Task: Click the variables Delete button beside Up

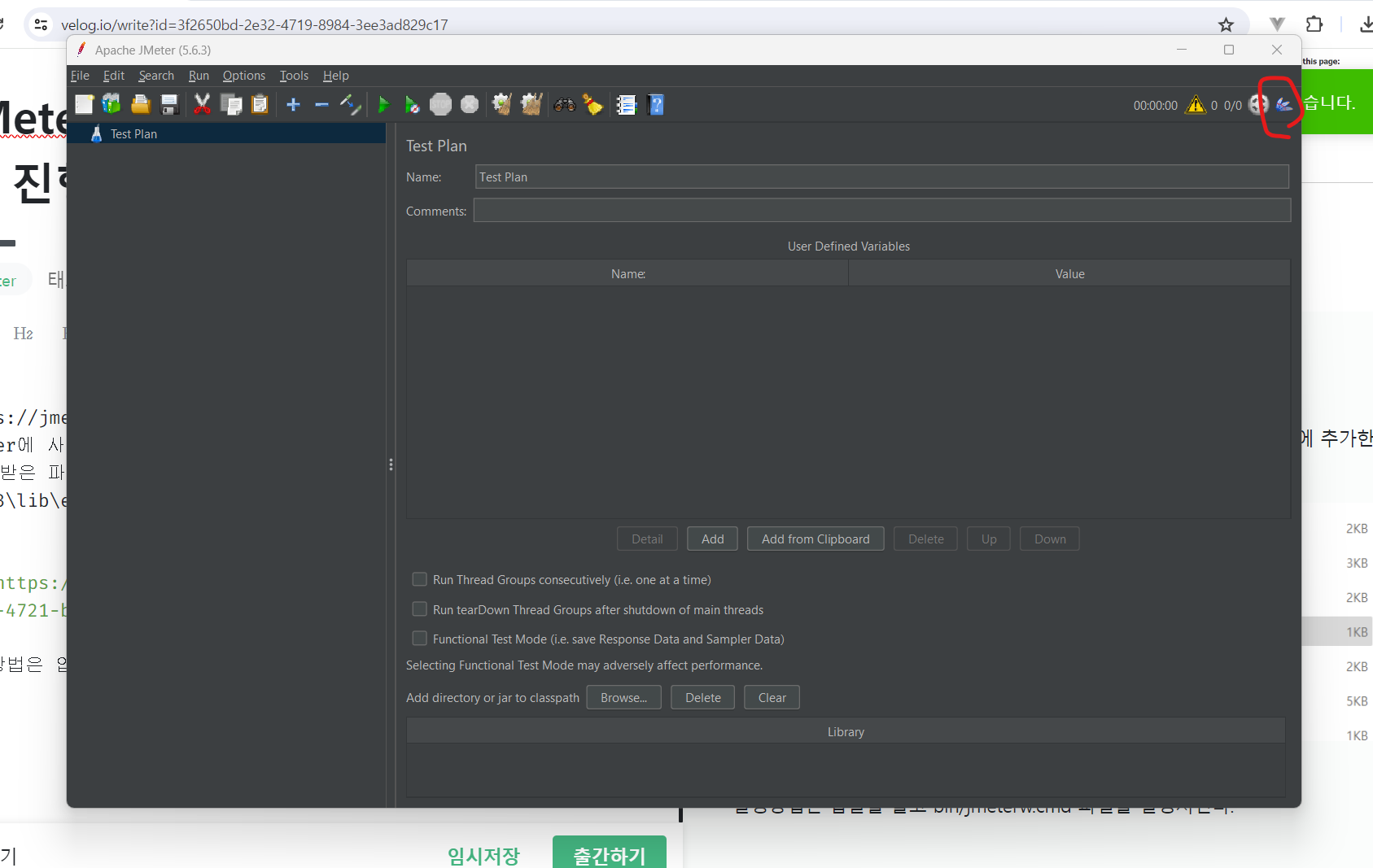Action: 925,539
